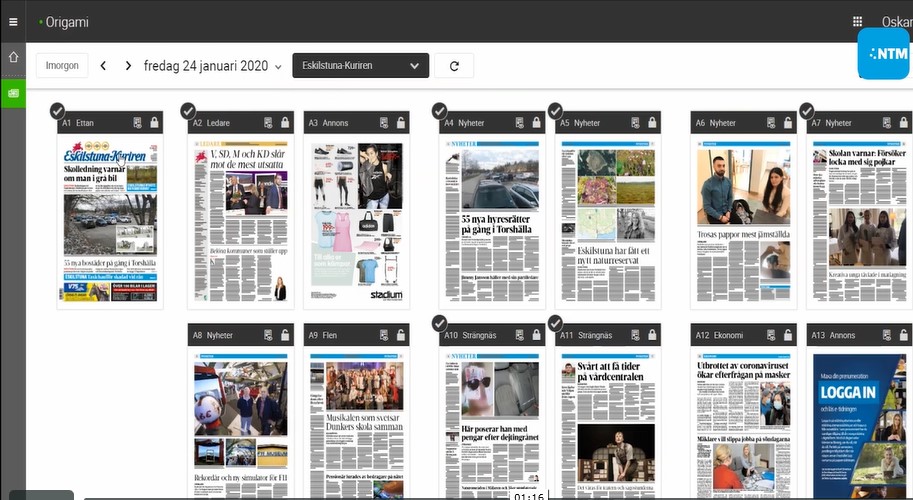The width and height of the screenshot is (913, 500).
Task: Click the A13 Annons header label
Action: (x=833, y=335)
